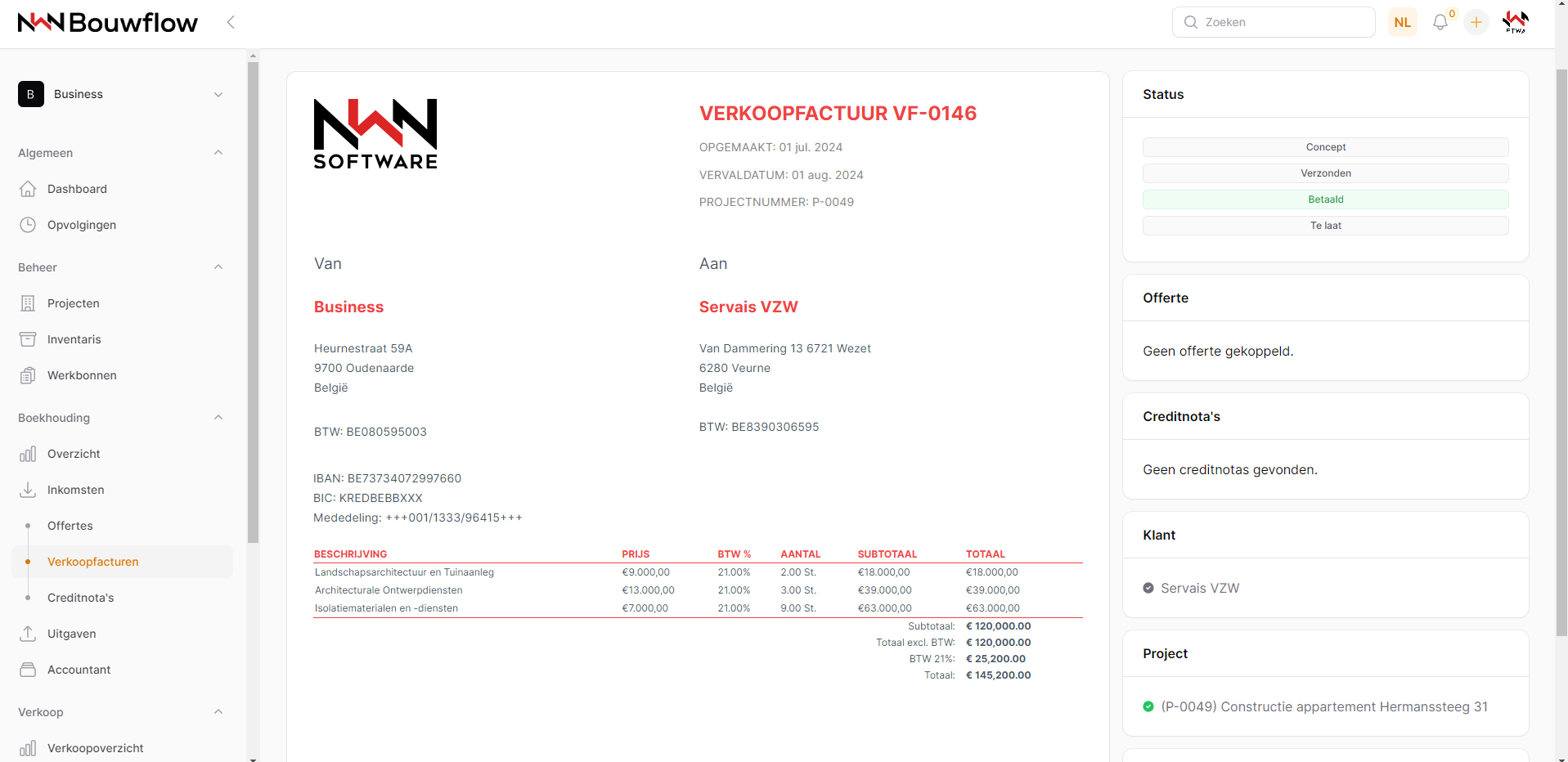Open project P-0049 Constructie appartement link
The width and height of the screenshot is (1568, 762).
tap(1323, 706)
